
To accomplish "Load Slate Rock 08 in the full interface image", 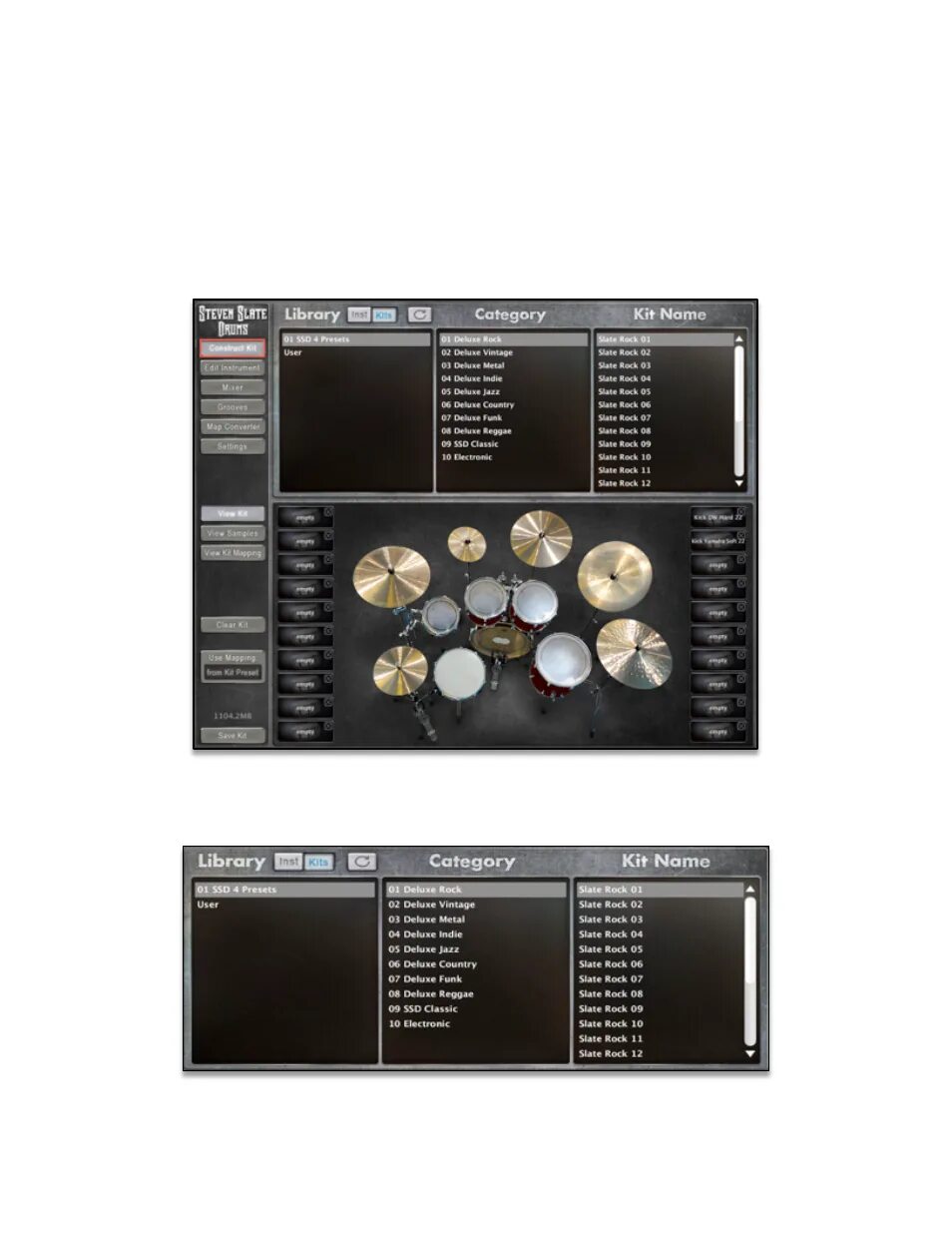I will [664, 431].
